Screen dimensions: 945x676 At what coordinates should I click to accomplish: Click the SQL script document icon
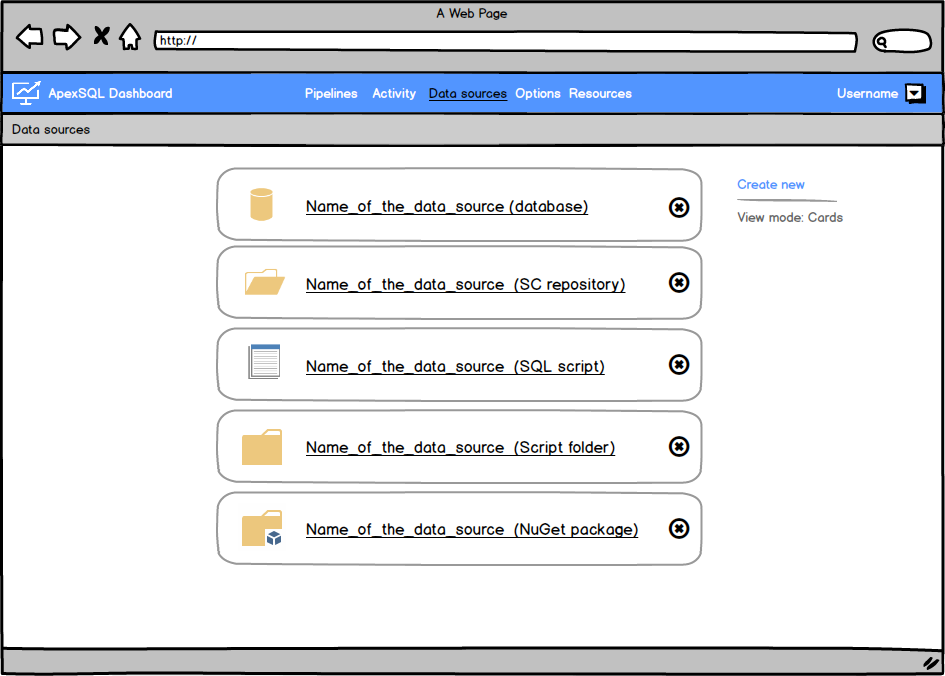(264, 361)
